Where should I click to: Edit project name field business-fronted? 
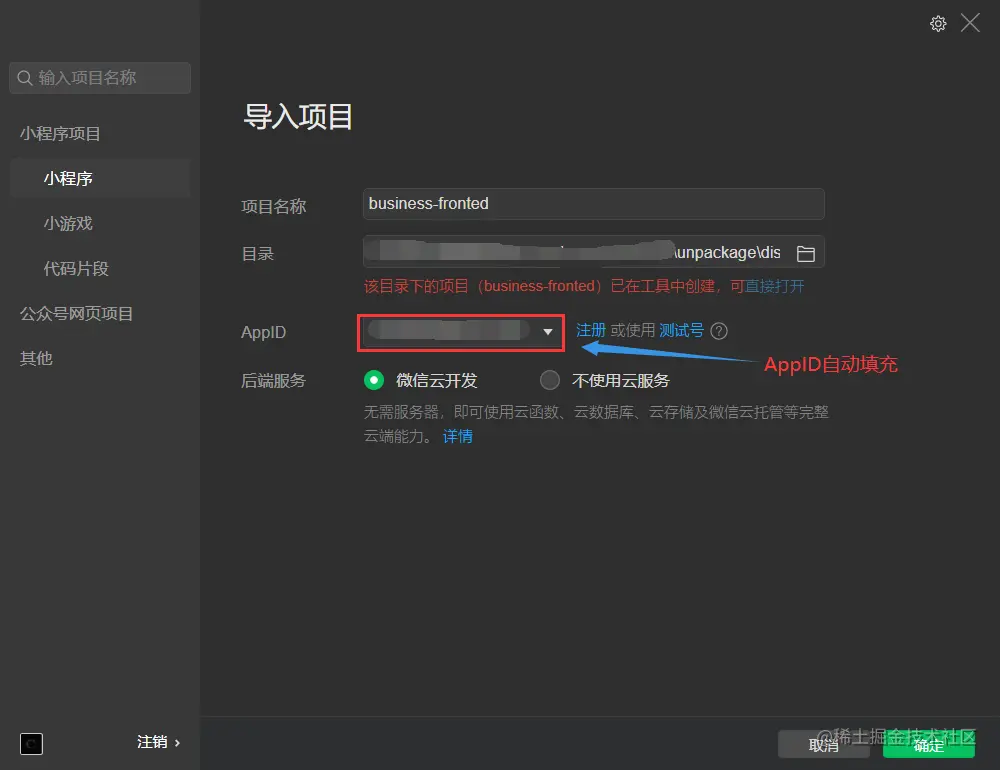594,204
